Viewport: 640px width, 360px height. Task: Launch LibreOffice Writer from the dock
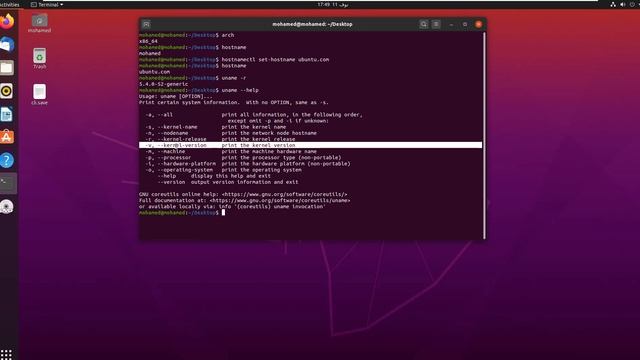[x=7, y=114]
